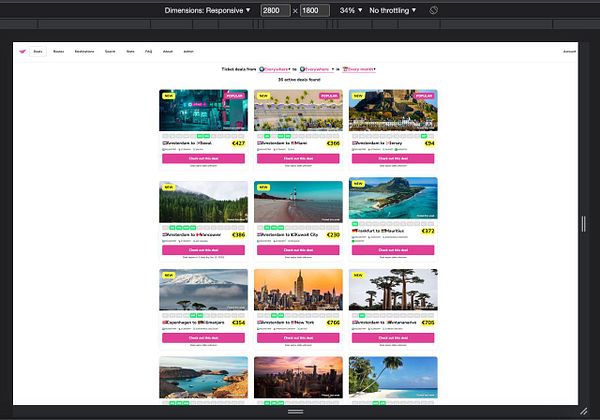Click the POPULAR badge on Miami deal

coord(330,96)
